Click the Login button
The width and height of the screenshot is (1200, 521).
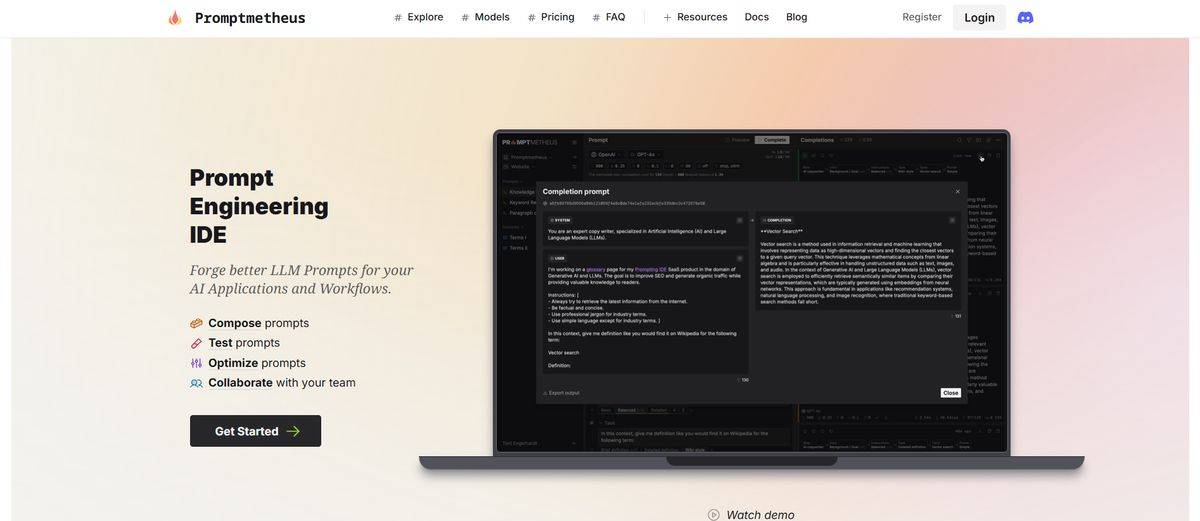pos(979,18)
